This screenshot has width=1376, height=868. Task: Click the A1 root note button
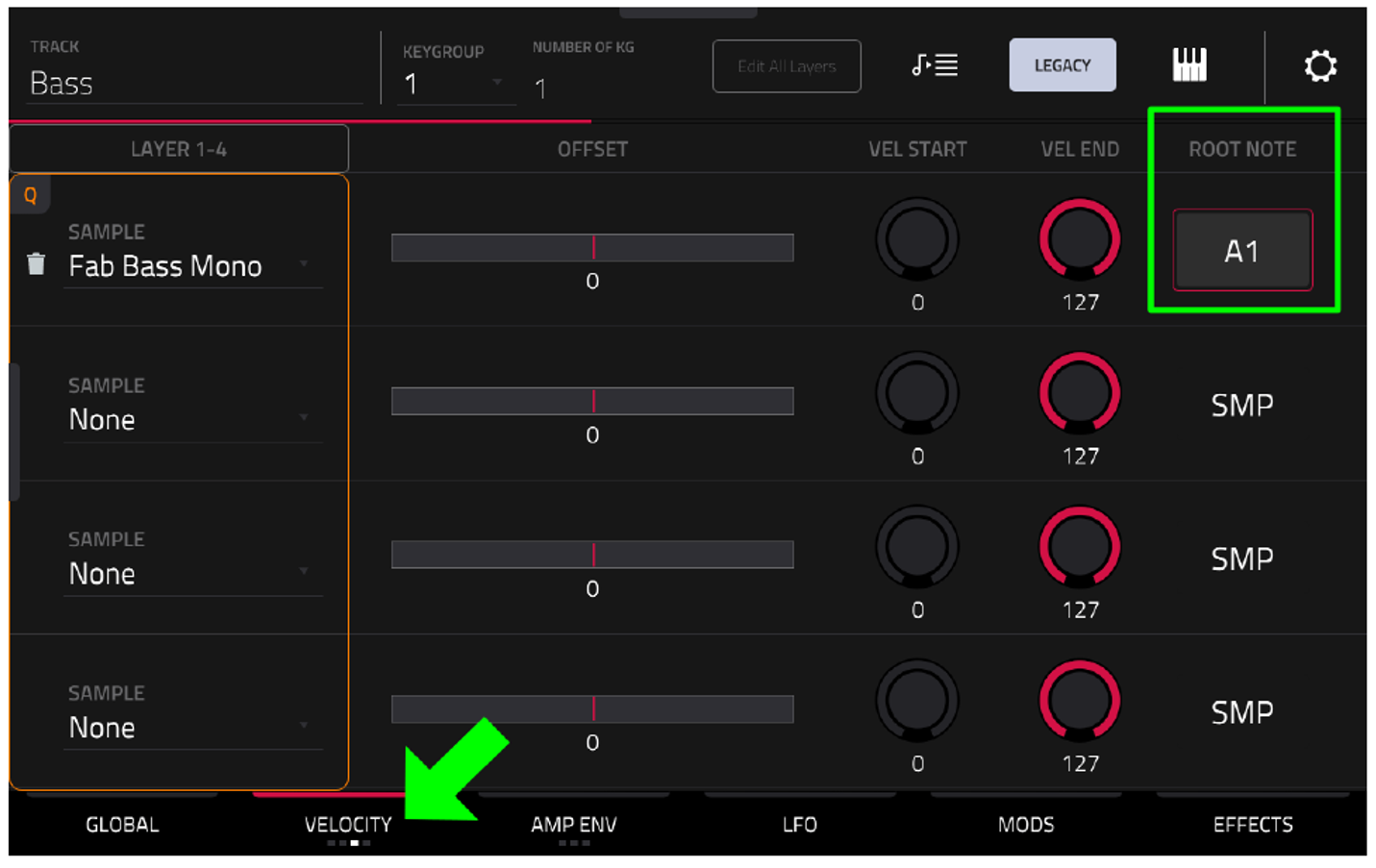(x=1242, y=250)
